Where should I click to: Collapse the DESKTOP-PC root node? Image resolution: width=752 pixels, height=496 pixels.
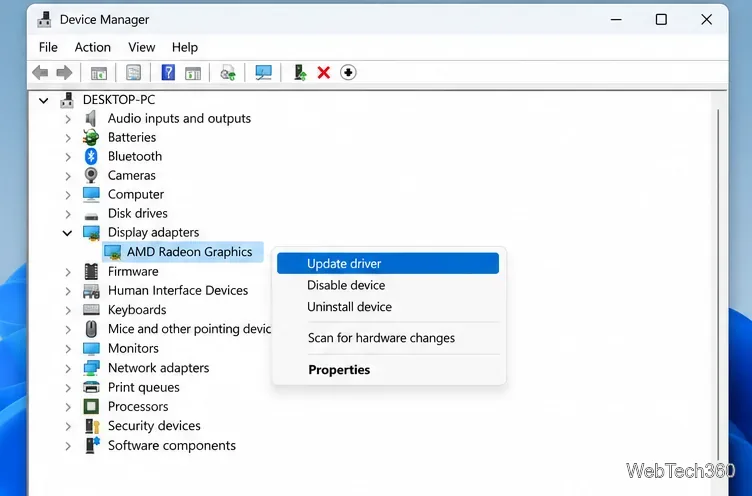44,101
